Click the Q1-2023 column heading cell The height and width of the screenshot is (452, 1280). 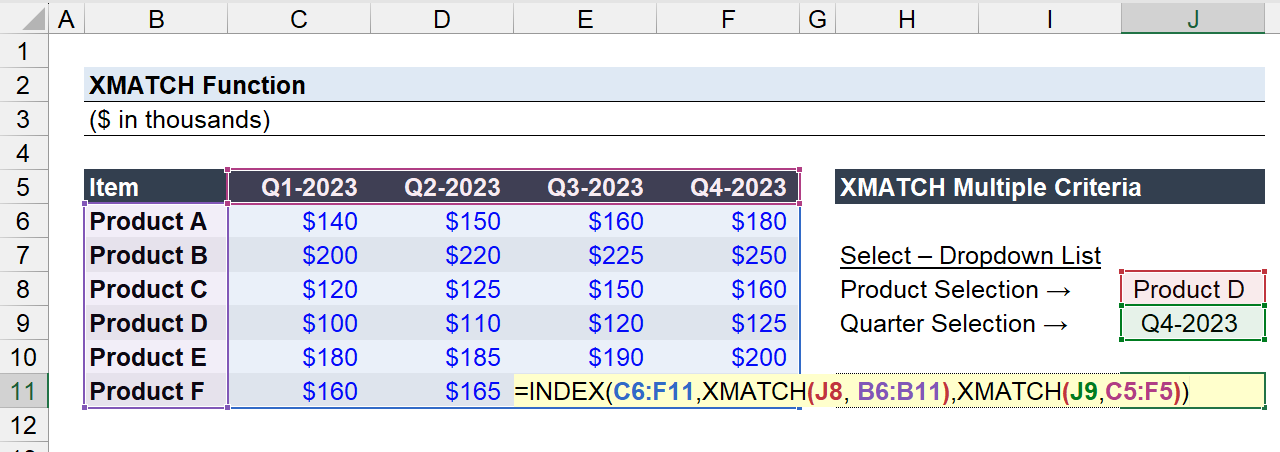(x=299, y=187)
